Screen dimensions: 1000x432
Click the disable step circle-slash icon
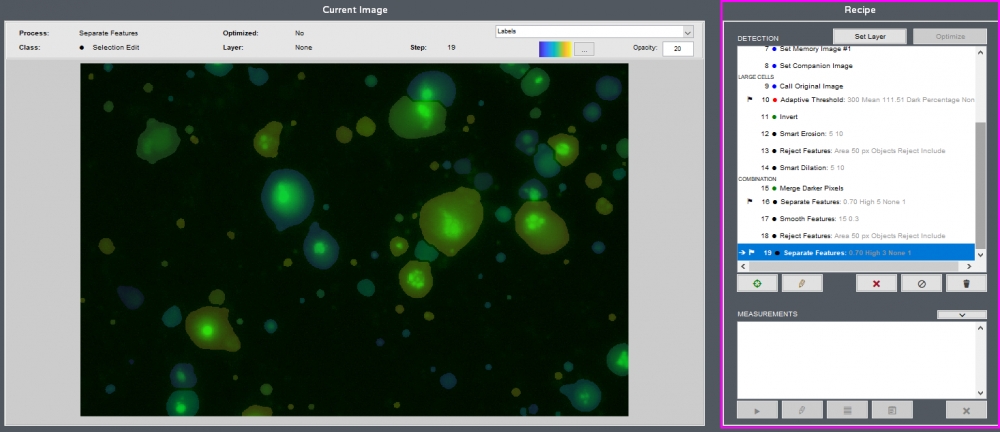(922, 284)
